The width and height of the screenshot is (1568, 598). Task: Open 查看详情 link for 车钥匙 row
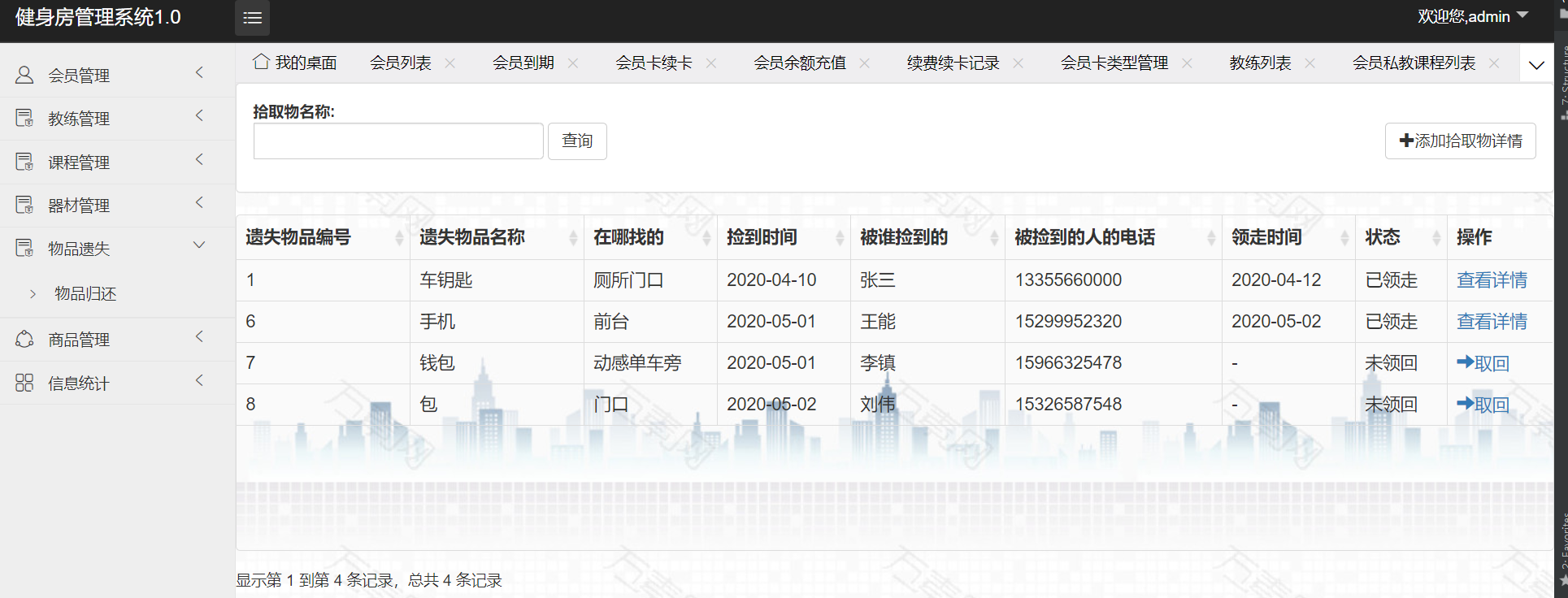pos(1492,280)
